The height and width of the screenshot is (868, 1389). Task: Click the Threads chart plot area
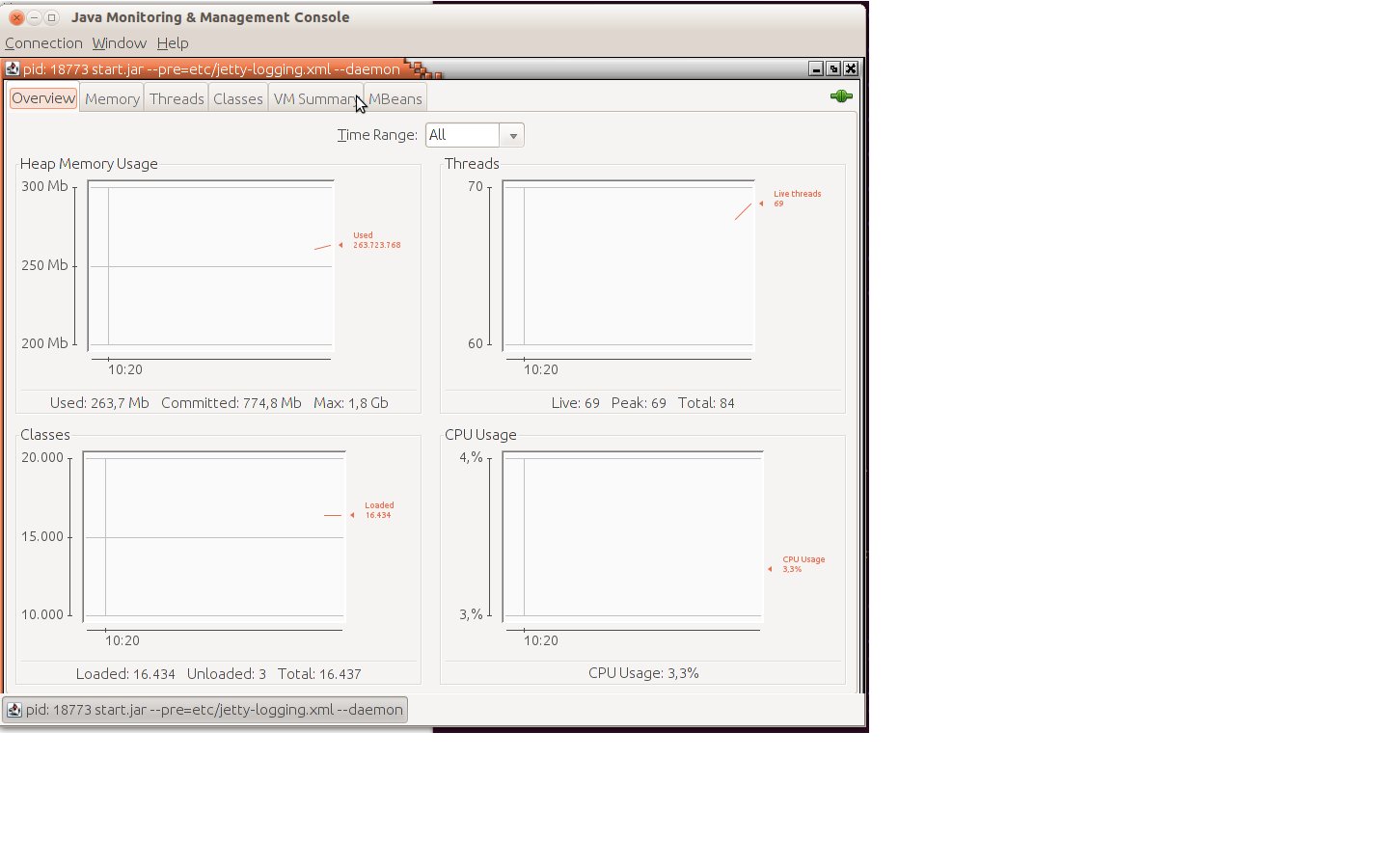(628, 265)
